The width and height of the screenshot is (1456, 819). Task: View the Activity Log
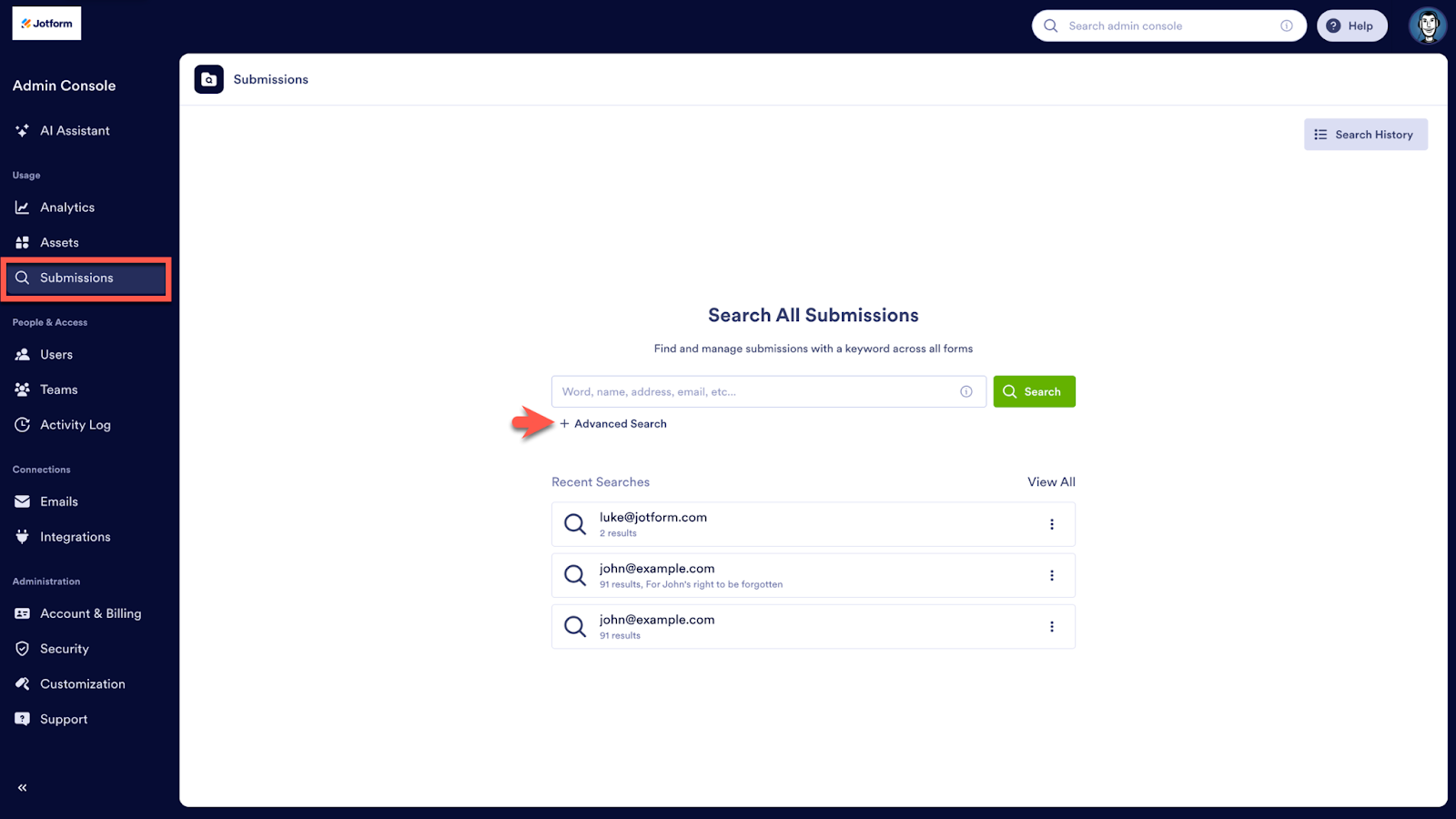click(x=75, y=424)
